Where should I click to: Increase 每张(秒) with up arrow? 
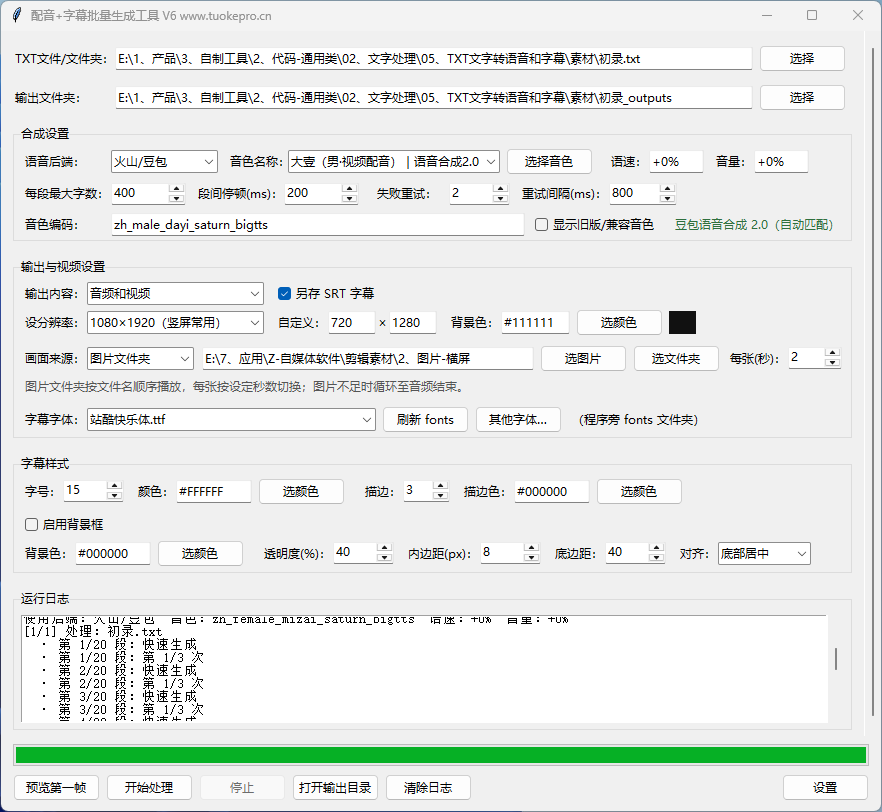tap(832, 353)
